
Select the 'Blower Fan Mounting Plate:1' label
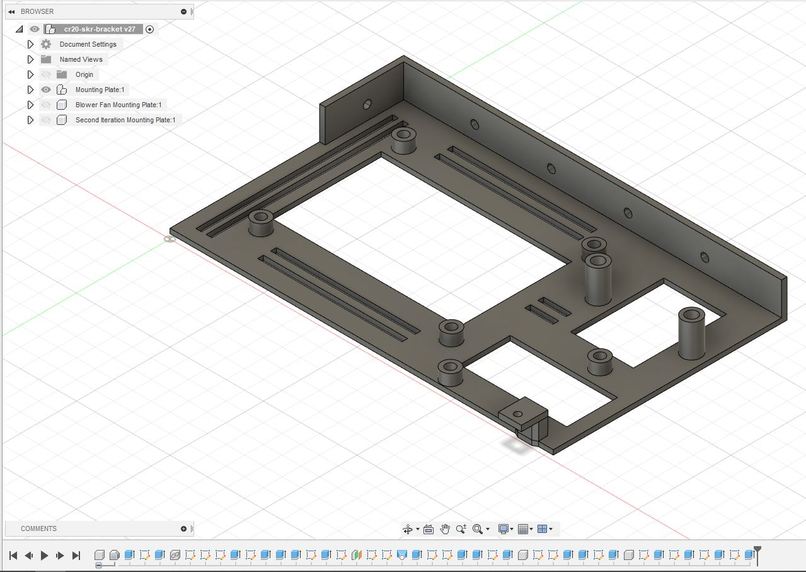118,105
